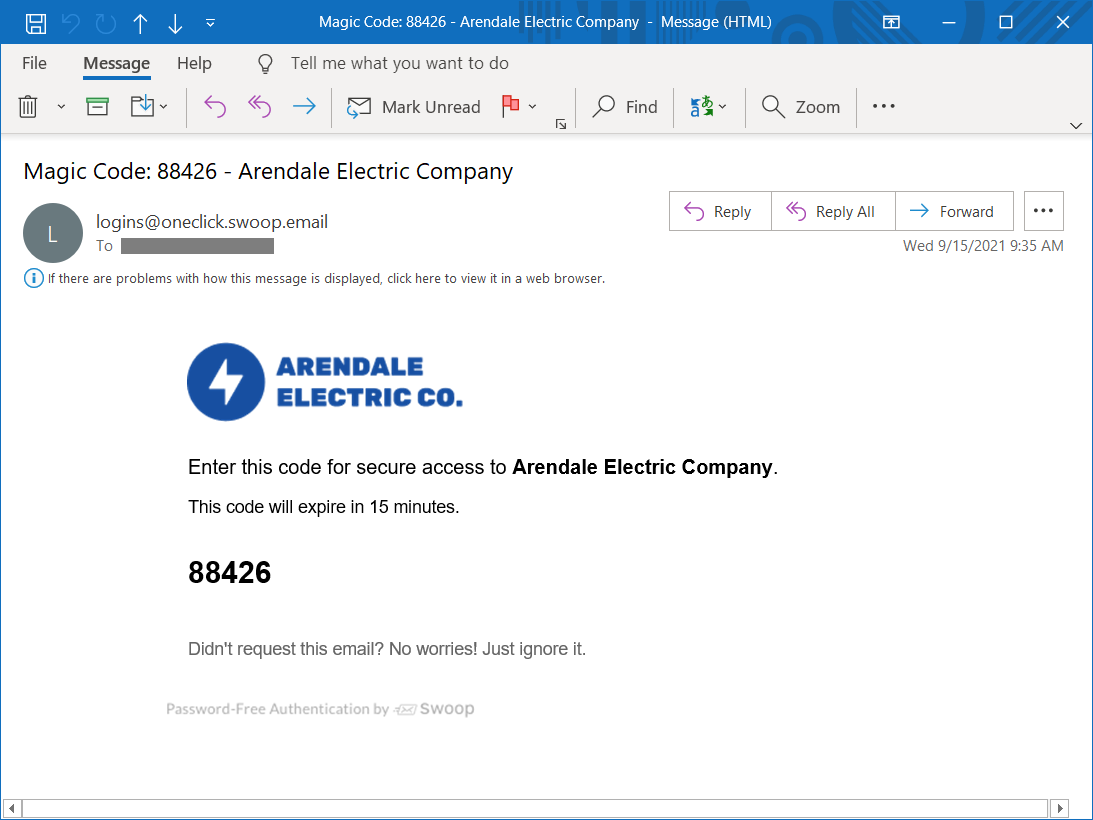Viewport: 1093px width, 820px height.
Task: Open Ribbon Display Options in title bar
Action: tap(891, 22)
